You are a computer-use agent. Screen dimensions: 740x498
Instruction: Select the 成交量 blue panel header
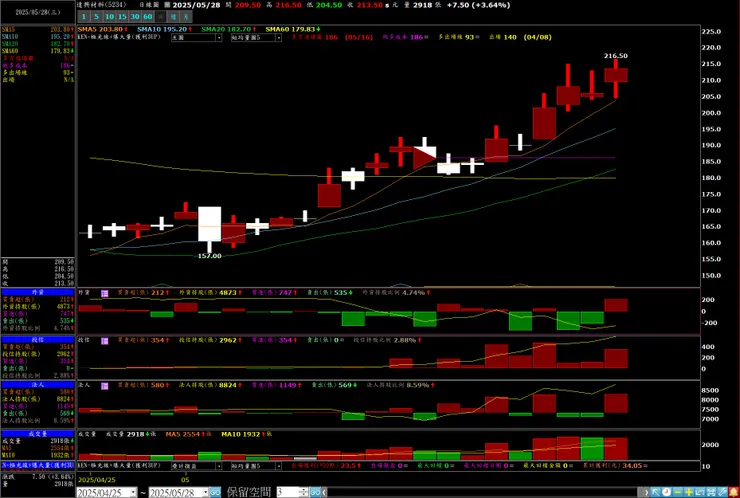[x=38, y=433]
